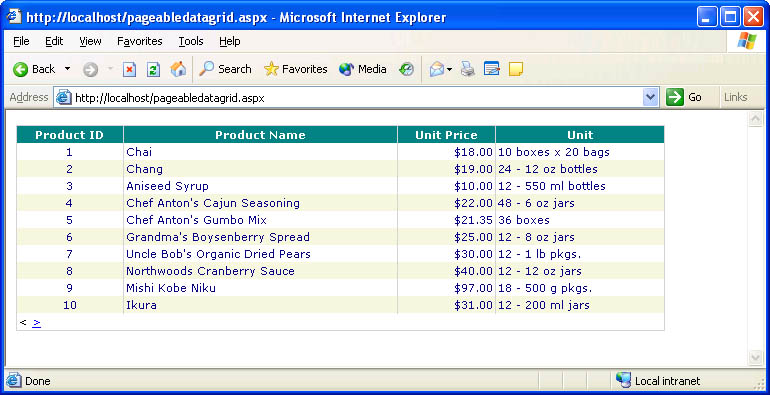Viewport: 770px width, 395px height.
Task: Expand the Mail dropdown arrow
Action: (449, 69)
